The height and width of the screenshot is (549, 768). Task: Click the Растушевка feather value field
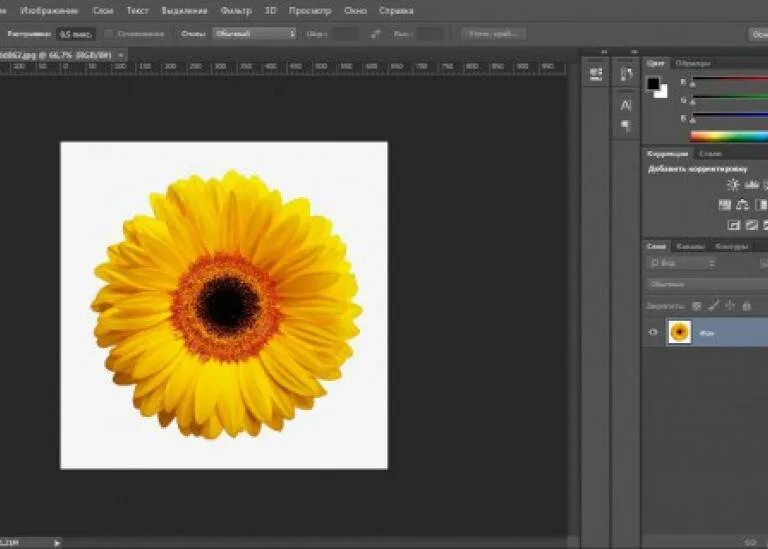tap(76, 34)
